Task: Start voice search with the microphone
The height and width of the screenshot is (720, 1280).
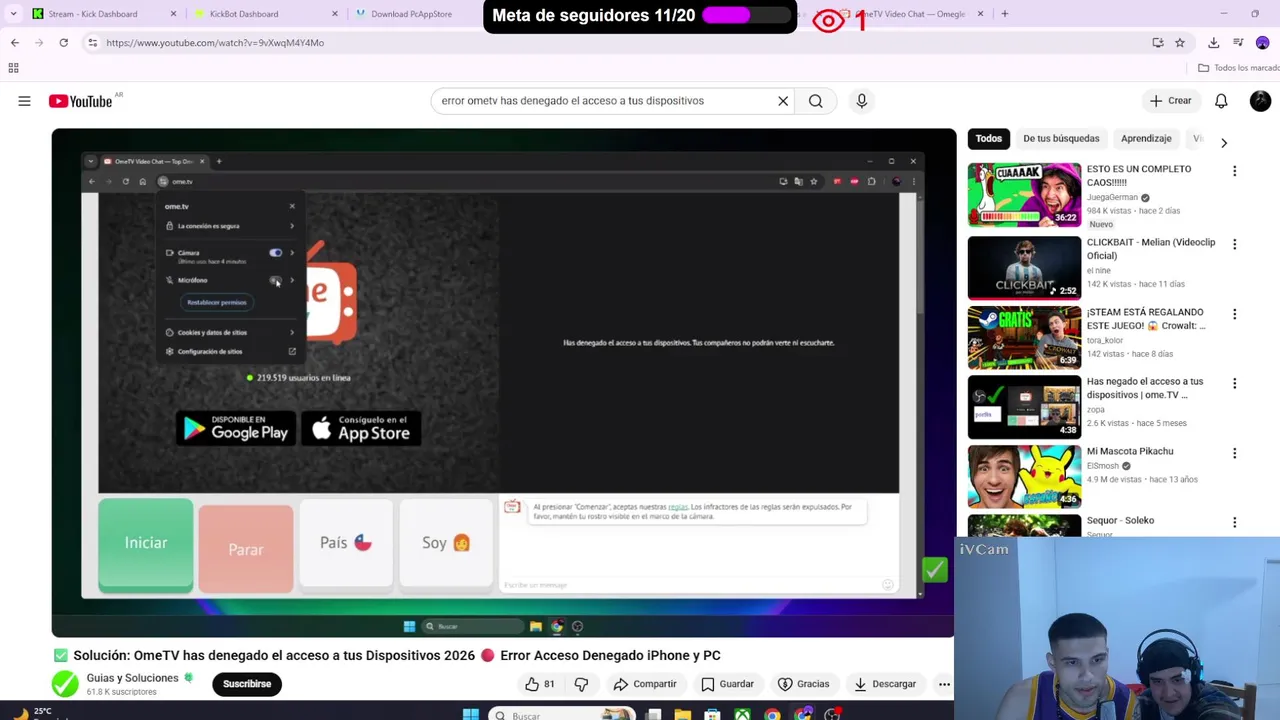Action: (861, 101)
